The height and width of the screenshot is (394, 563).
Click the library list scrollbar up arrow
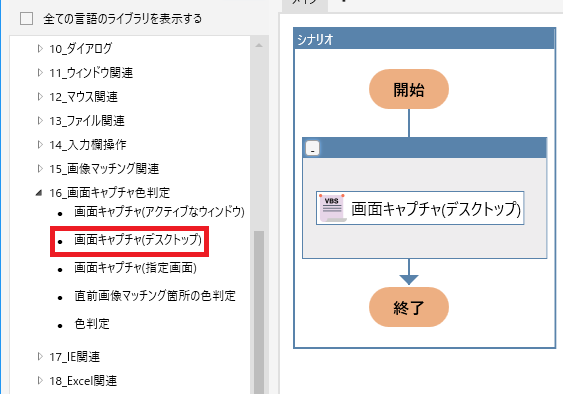259,46
